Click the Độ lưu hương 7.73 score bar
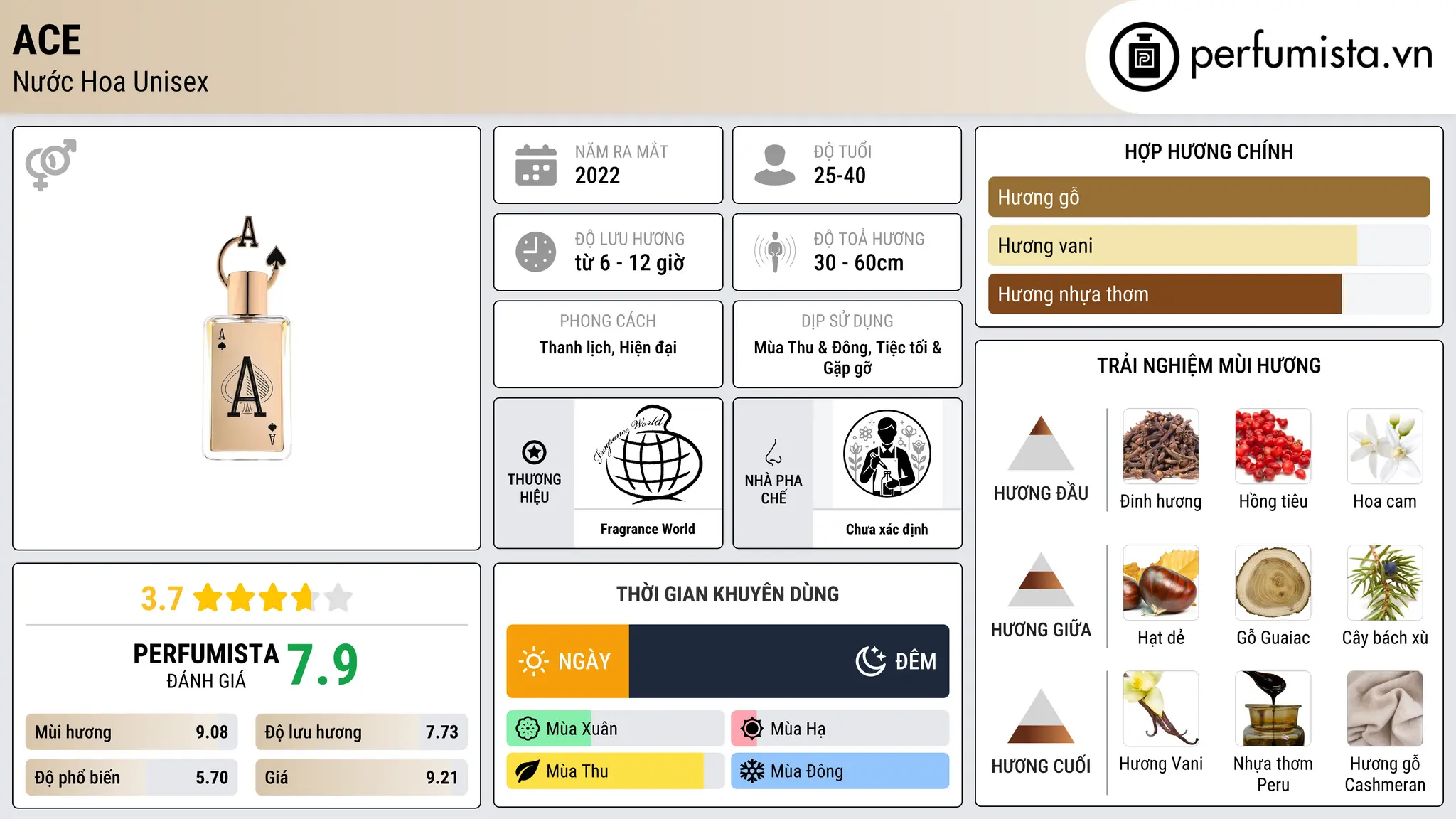 click(x=361, y=732)
